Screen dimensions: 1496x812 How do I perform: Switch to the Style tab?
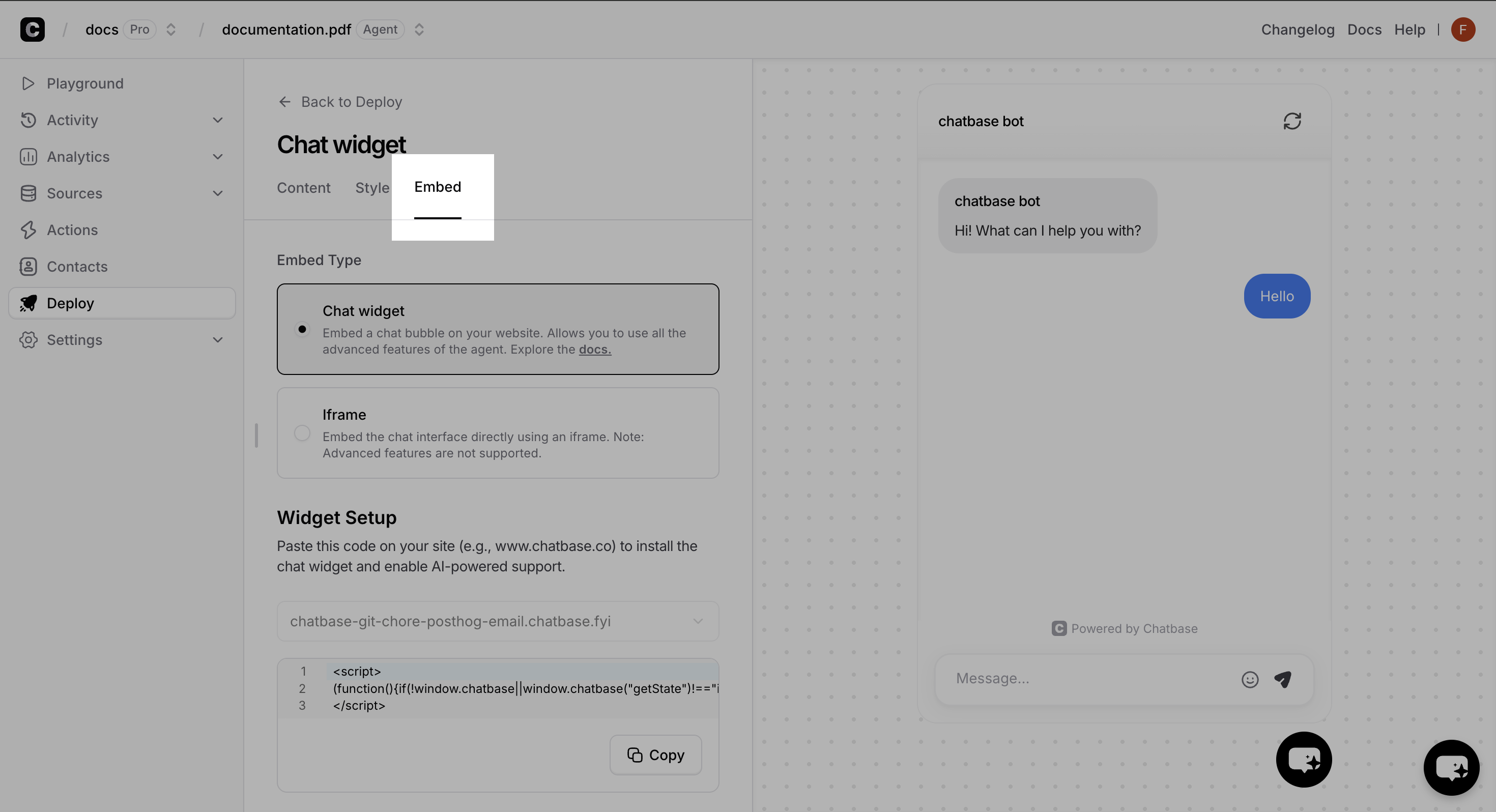point(371,188)
